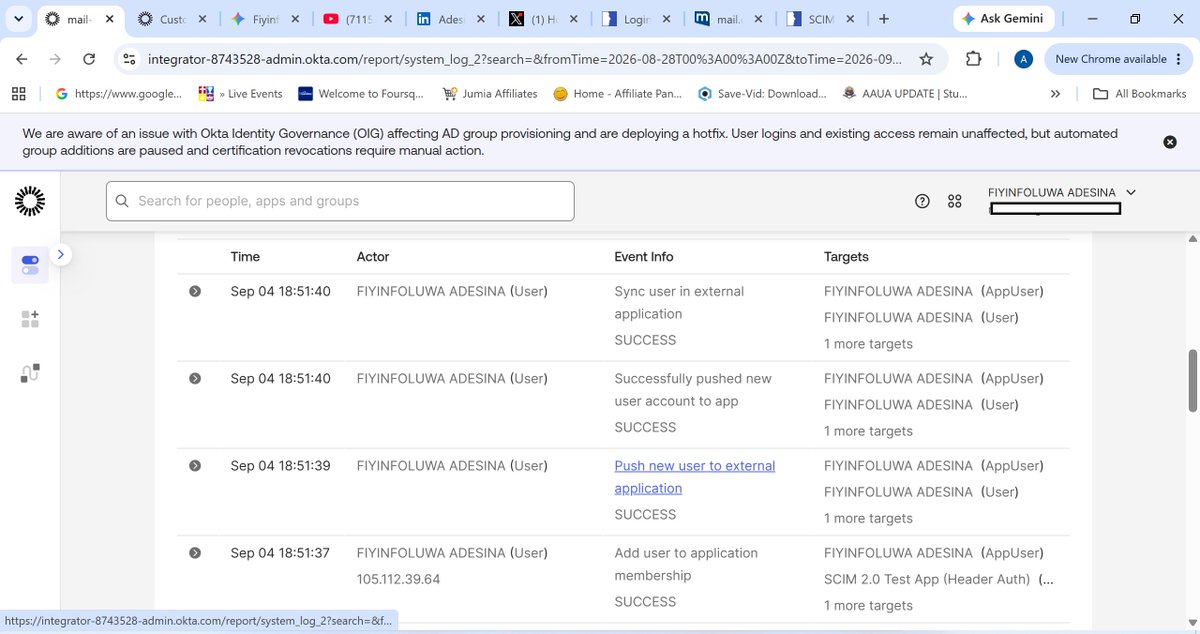
Task: Bookmark this page with the star icon
Action: point(926,59)
